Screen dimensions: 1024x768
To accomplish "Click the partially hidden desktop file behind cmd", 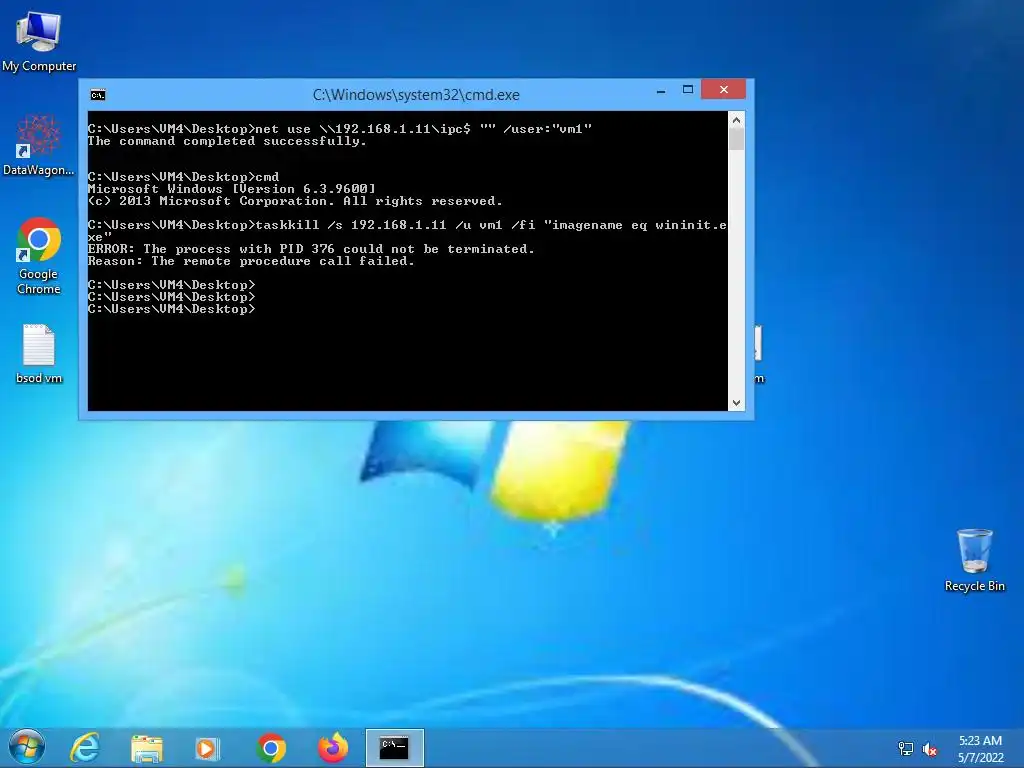I will 758,353.
